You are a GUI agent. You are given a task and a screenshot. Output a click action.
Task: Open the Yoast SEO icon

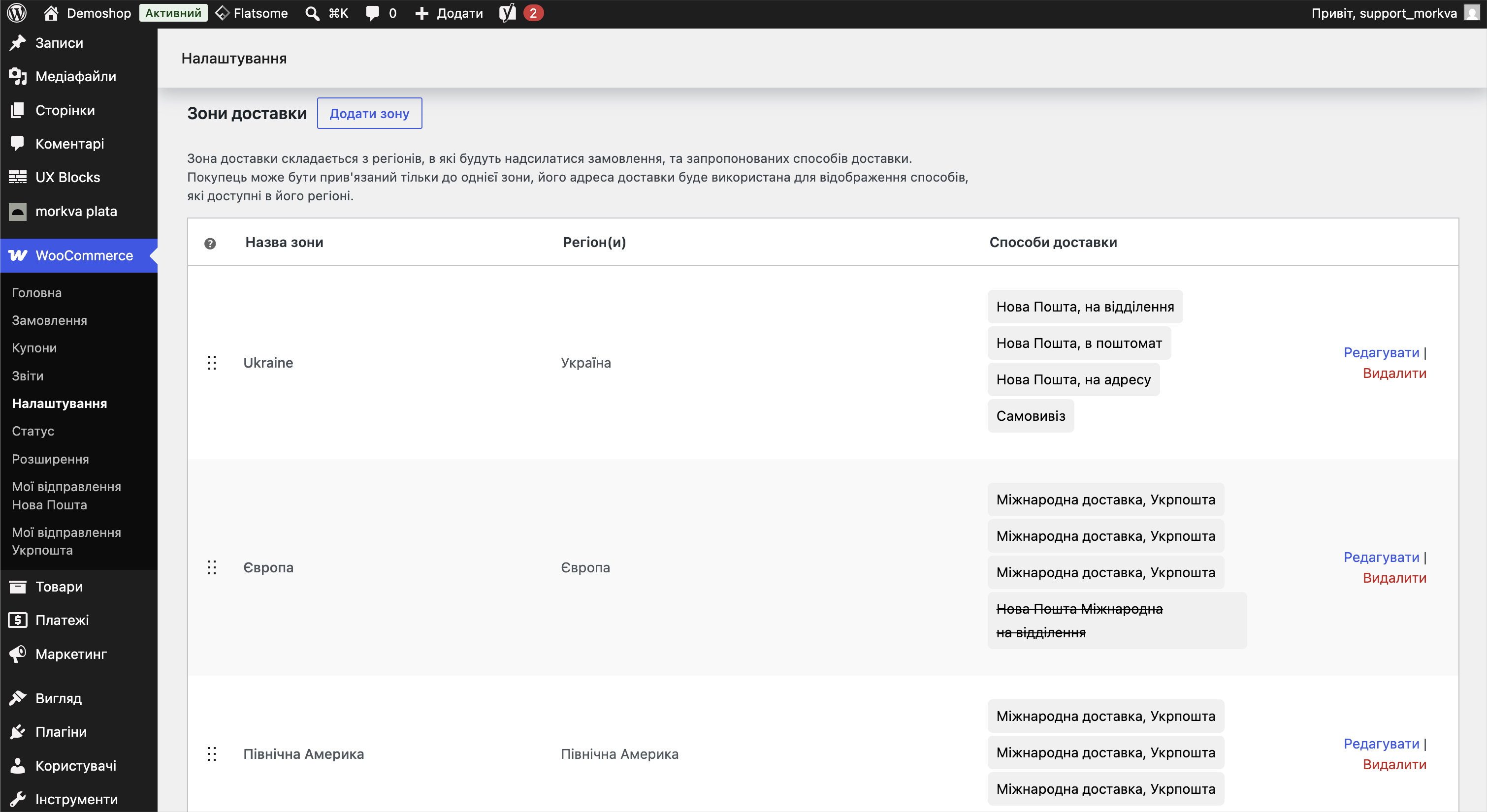(508, 13)
